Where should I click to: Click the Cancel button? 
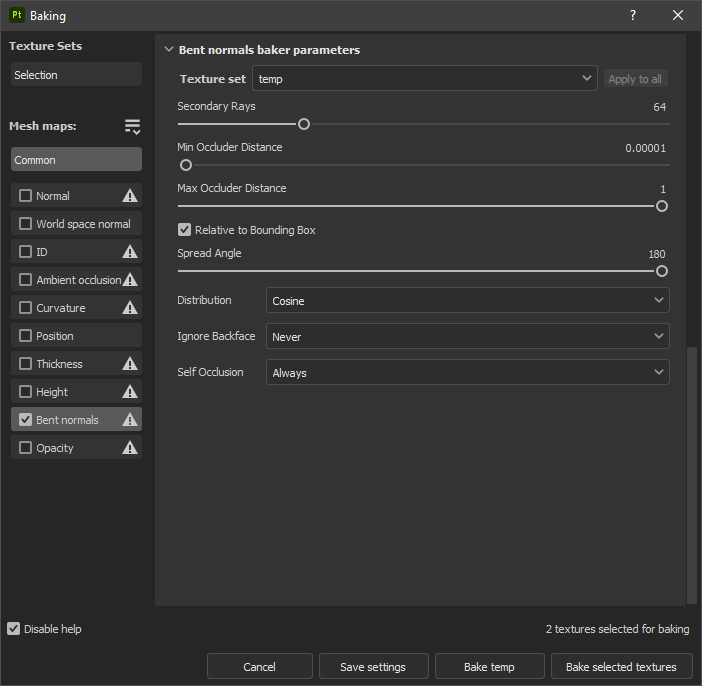coord(260,666)
